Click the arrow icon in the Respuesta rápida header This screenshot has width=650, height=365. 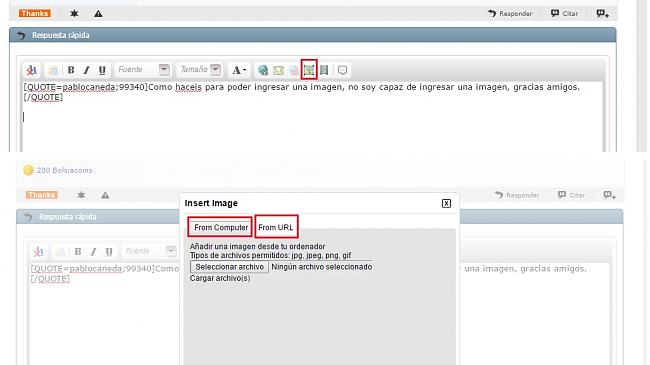[x=21, y=35]
